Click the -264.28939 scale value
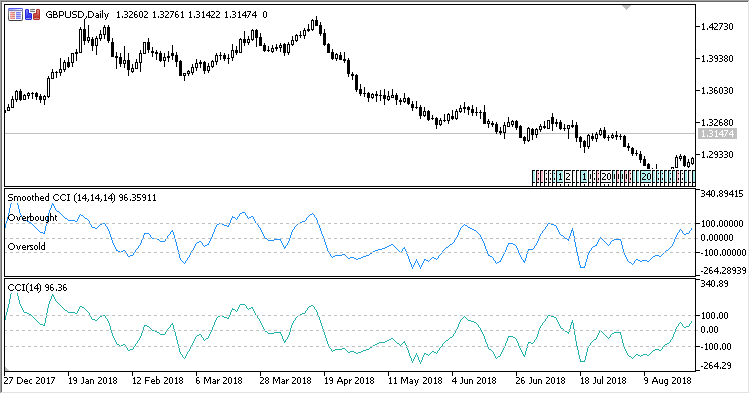Viewport: 750px width, 394px height. click(x=722, y=271)
